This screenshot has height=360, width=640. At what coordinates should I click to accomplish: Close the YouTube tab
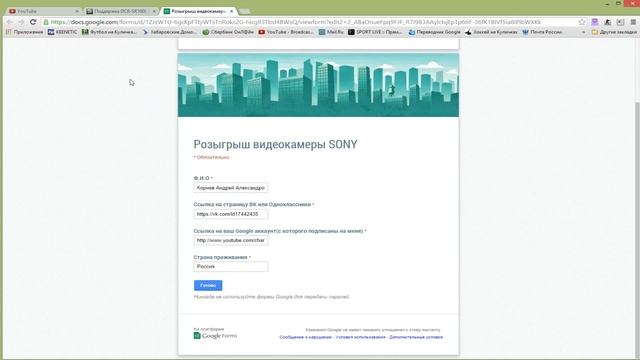77,11
